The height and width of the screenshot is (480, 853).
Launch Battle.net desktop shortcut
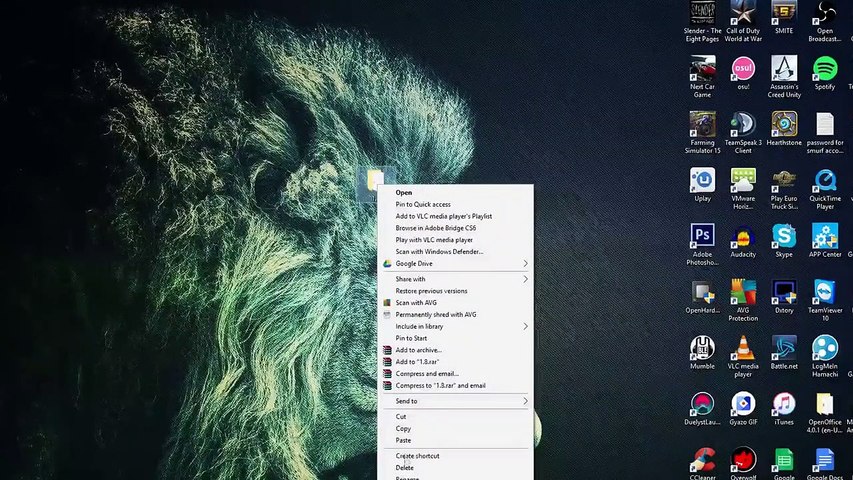coord(784,353)
